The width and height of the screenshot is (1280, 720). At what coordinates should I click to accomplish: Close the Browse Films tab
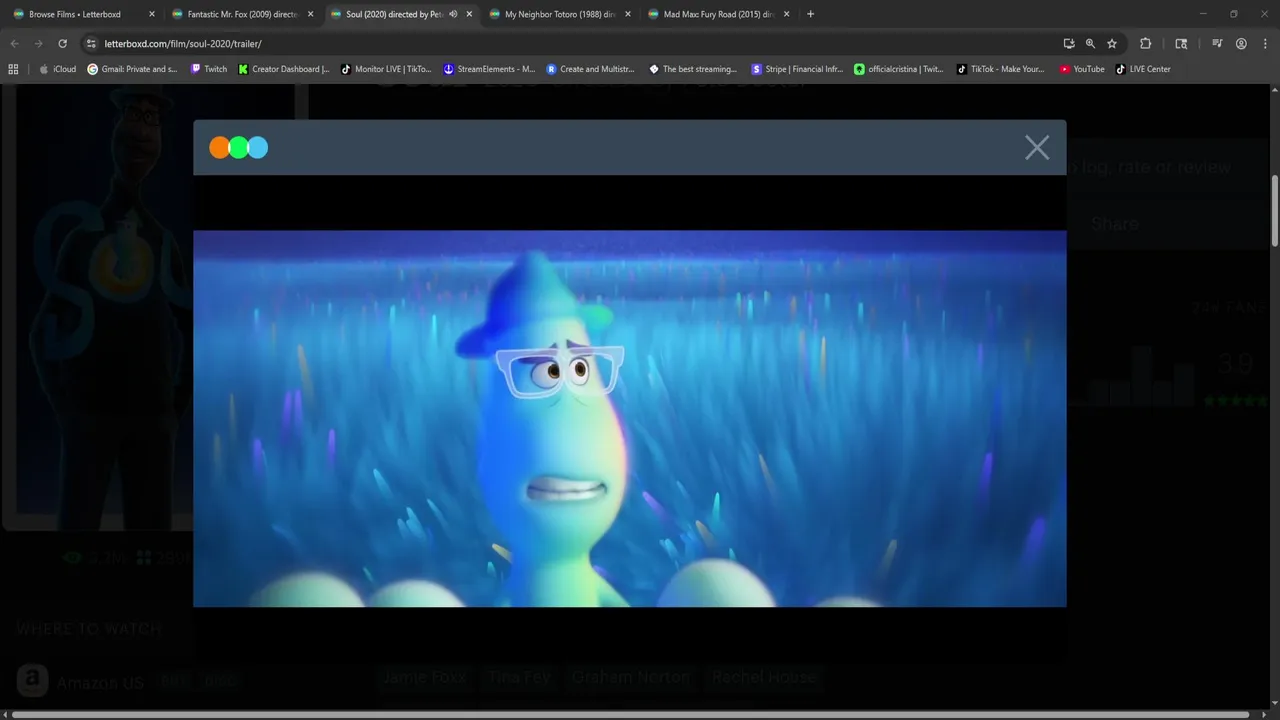pos(152,14)
